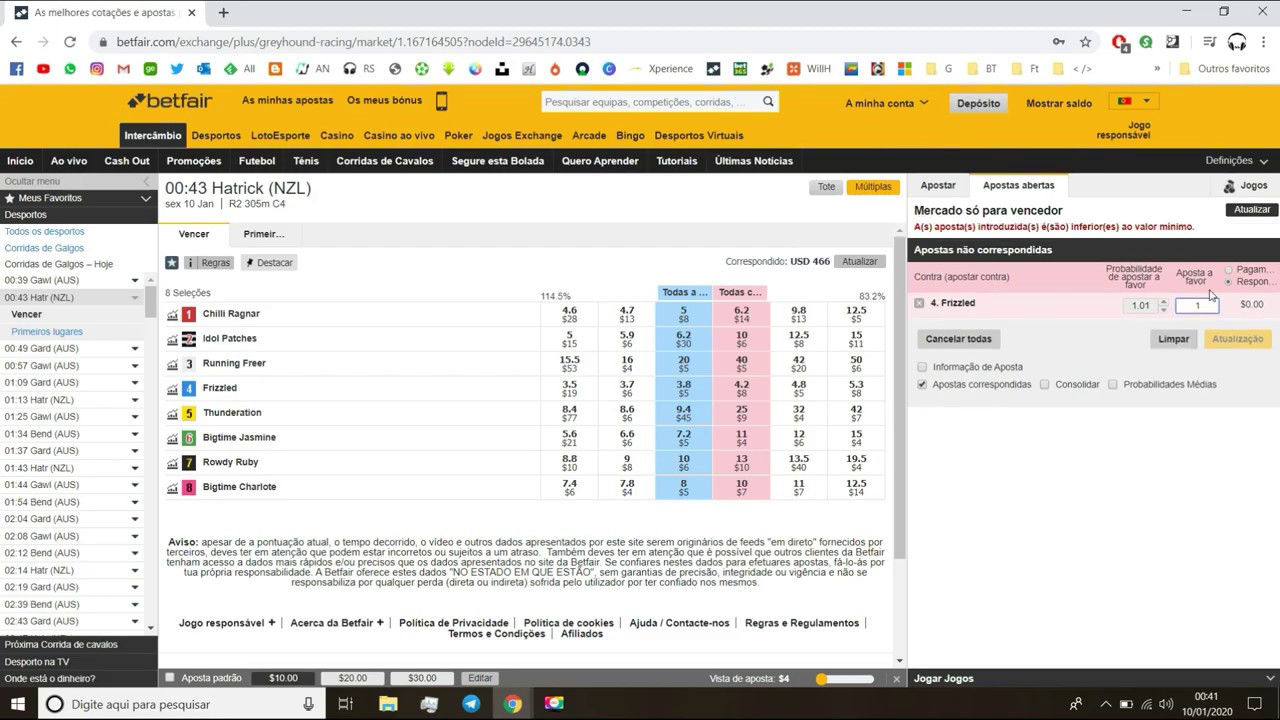Image resolution: width=1280 pixels, height=720 pixels.
Task: Click Cancelar todas button
Action: pyautogui.click(x=958, y=339)
